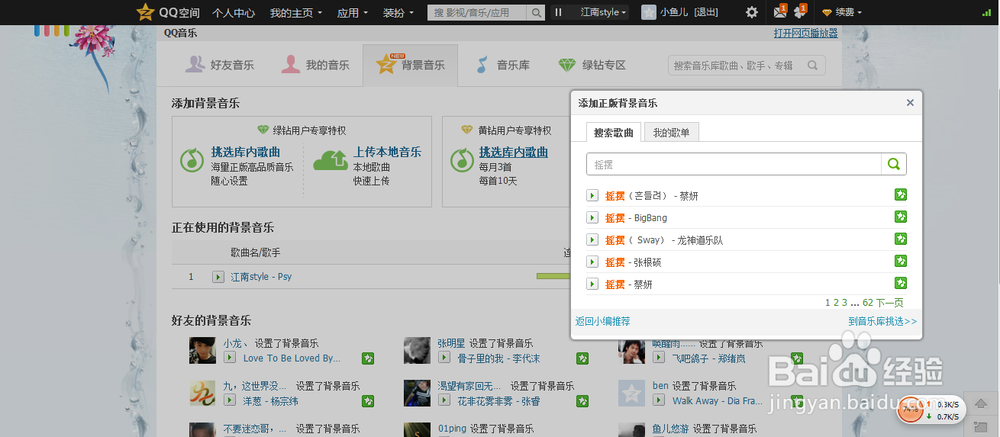1000x437 pixels.
Task: Play 摇摆 - BigBang search result
Action: point(592,218)
